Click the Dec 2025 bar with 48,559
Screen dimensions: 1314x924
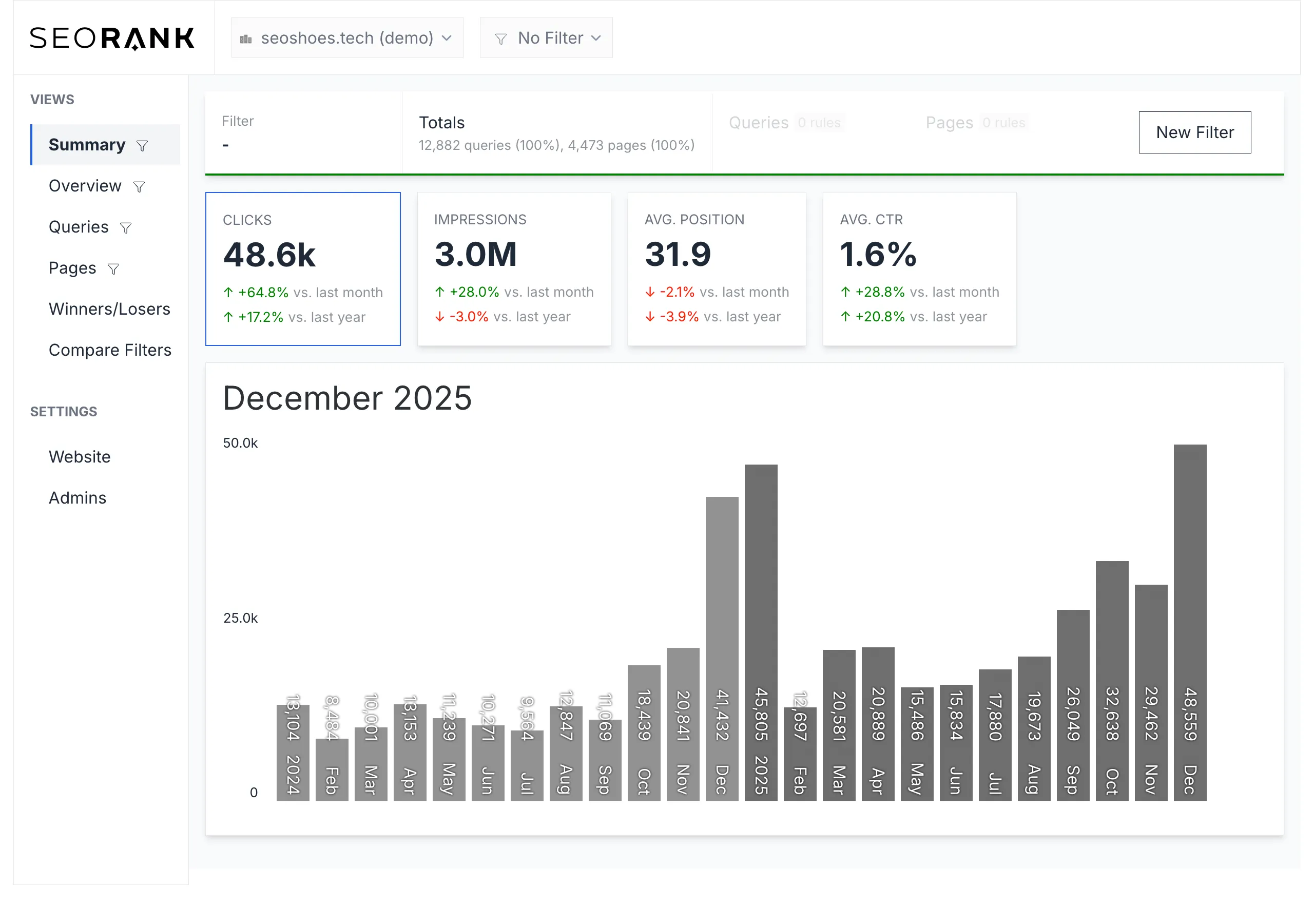(1190, 622)
